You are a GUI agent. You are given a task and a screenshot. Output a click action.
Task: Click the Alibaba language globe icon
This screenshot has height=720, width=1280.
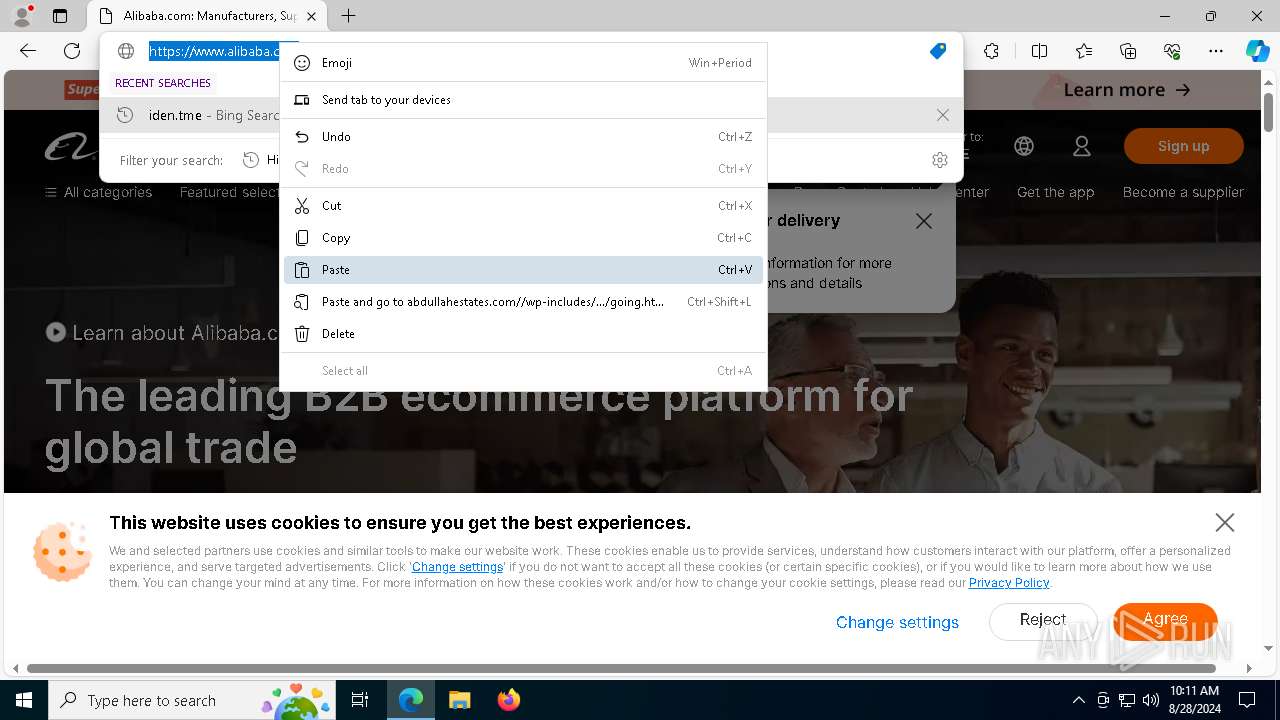1024,146
